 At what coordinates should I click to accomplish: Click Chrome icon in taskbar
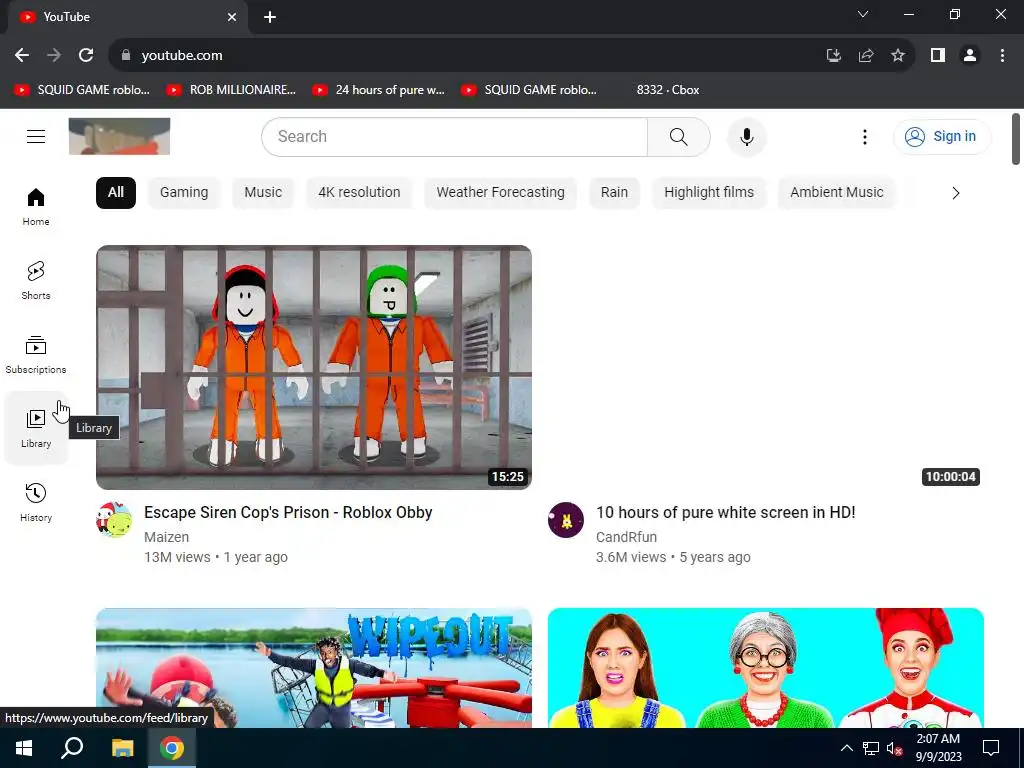[172, 748]
